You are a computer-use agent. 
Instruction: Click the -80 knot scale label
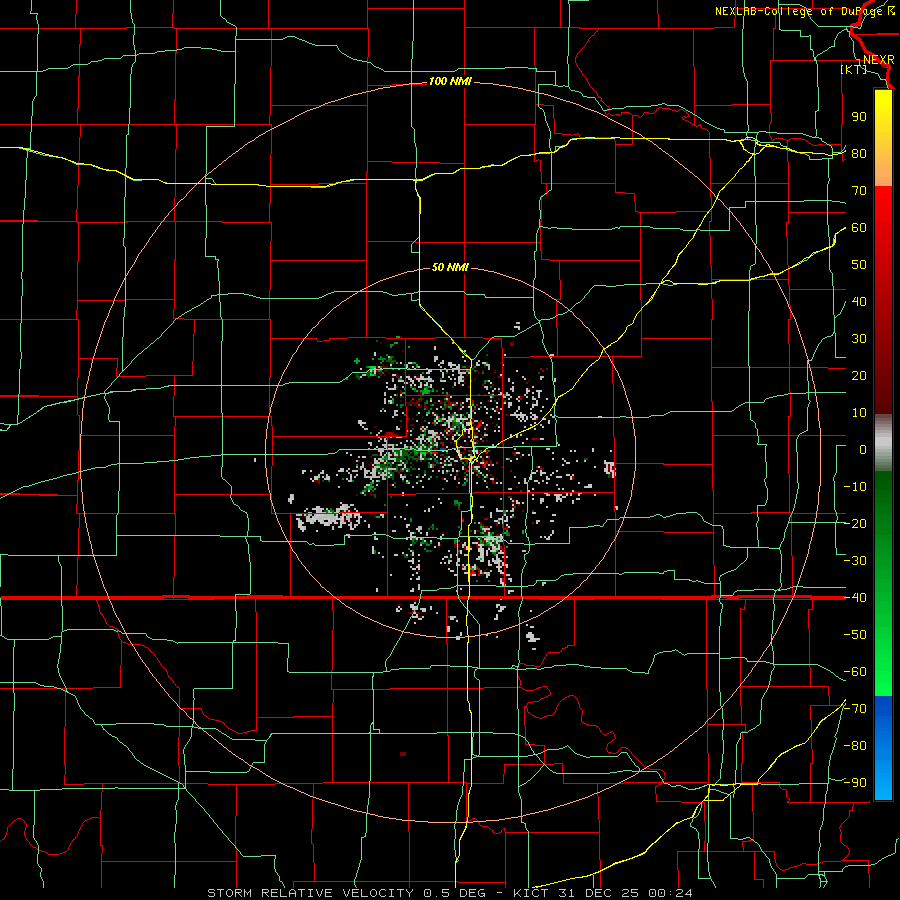(855, 746)
